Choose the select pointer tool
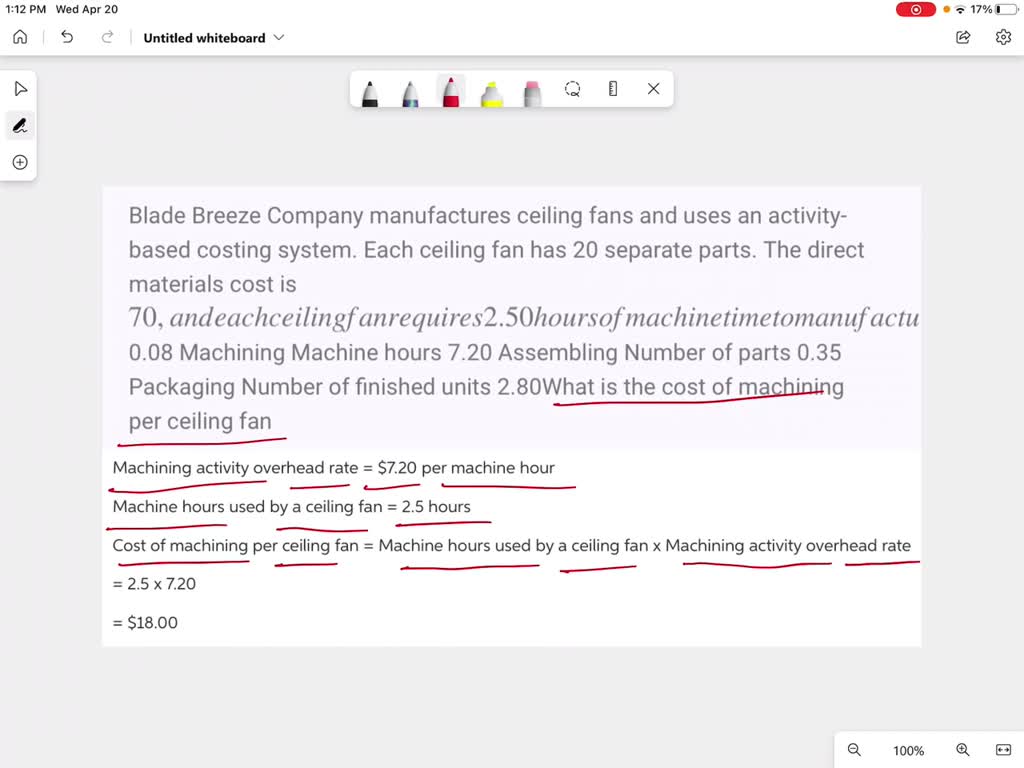 20,89
